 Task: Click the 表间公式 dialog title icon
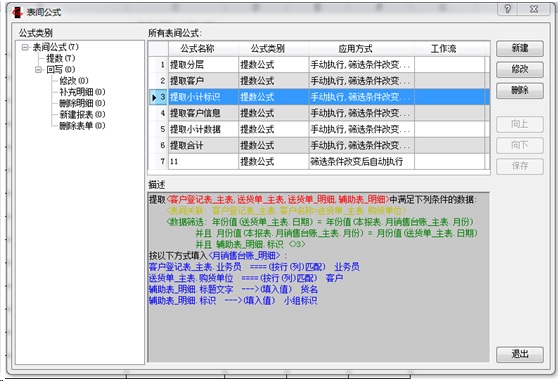[x=17, y=12]
